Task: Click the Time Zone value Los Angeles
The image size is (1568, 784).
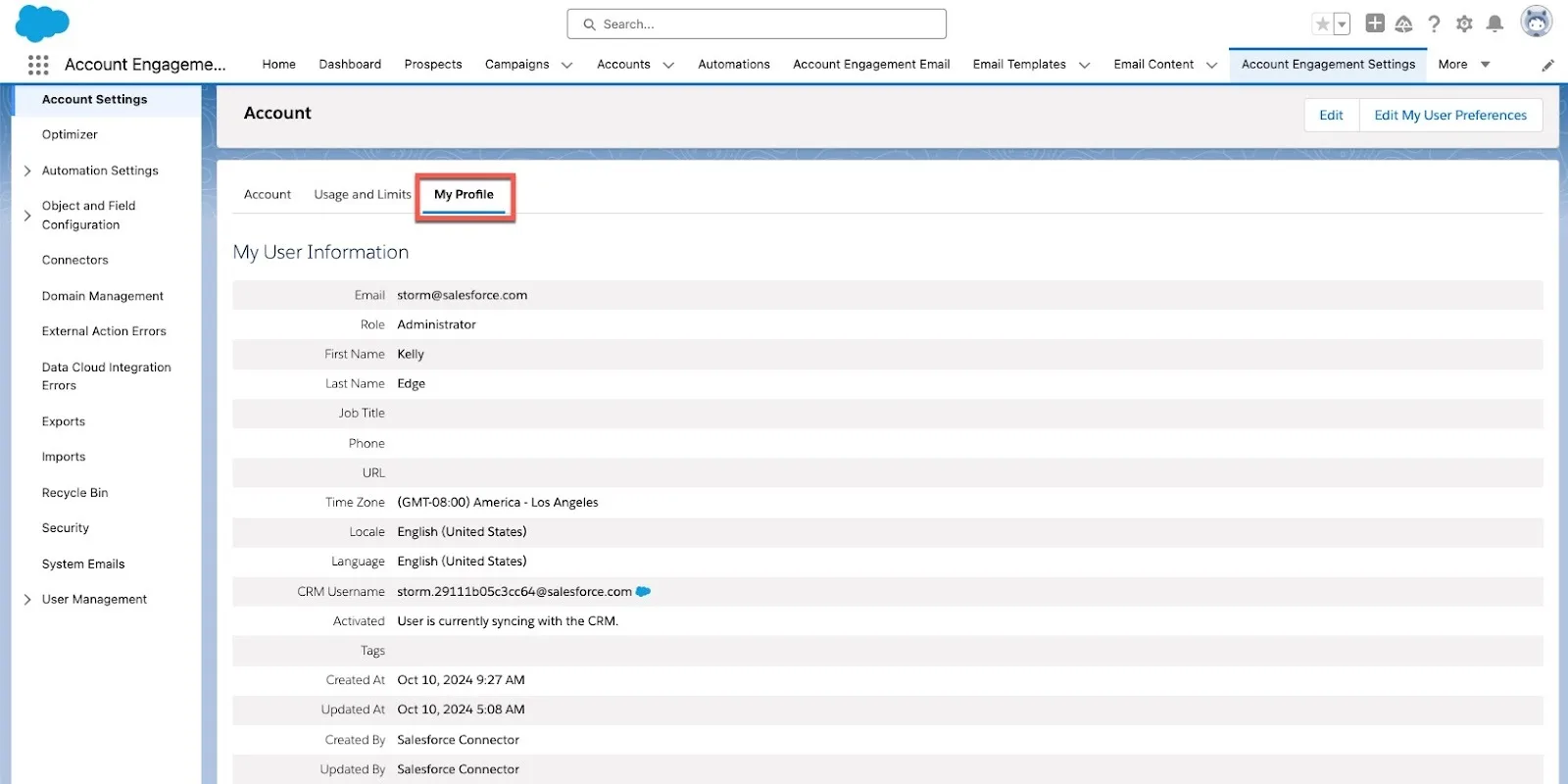Action: click(x=498, y=503)
